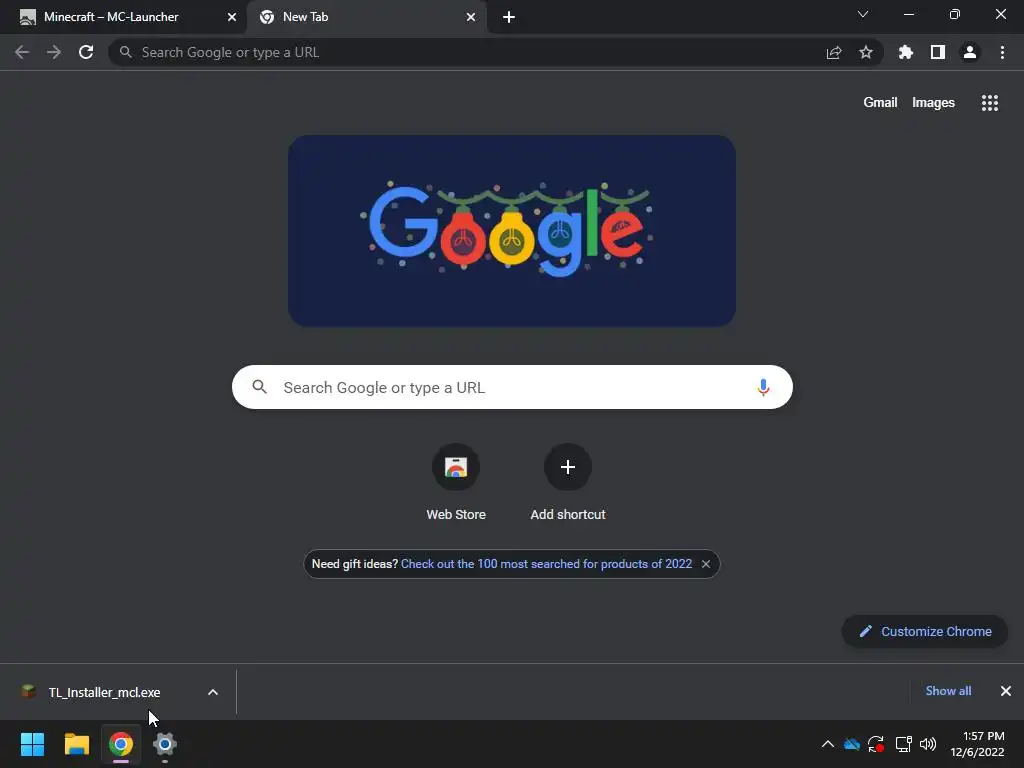Select the New Tab tab
1024x768 pixels.
pos(305,17)
